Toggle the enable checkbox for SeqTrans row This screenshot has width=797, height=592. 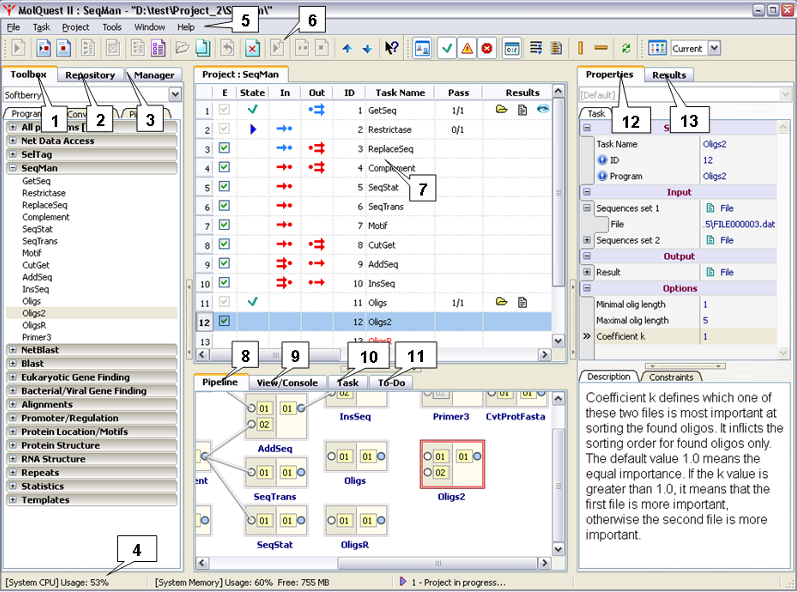coord(224,206)
